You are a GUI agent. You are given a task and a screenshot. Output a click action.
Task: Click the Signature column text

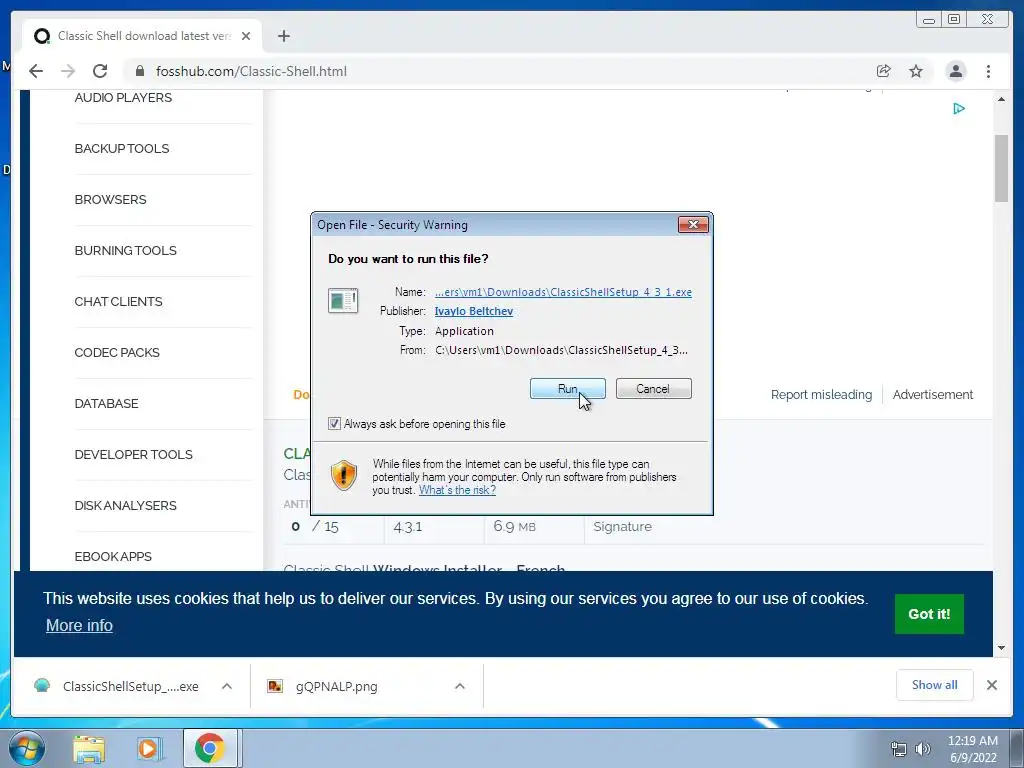coord(622,526)
